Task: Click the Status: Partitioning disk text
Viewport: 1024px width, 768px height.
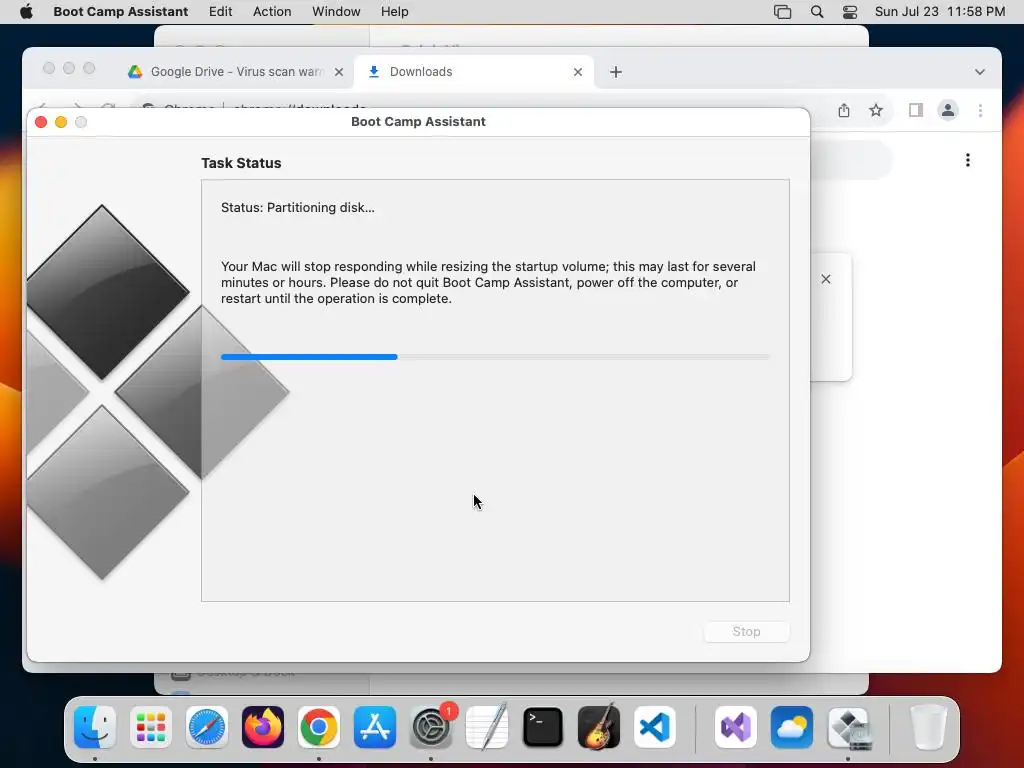Action: pyautogui.click(x=298, y=208)
